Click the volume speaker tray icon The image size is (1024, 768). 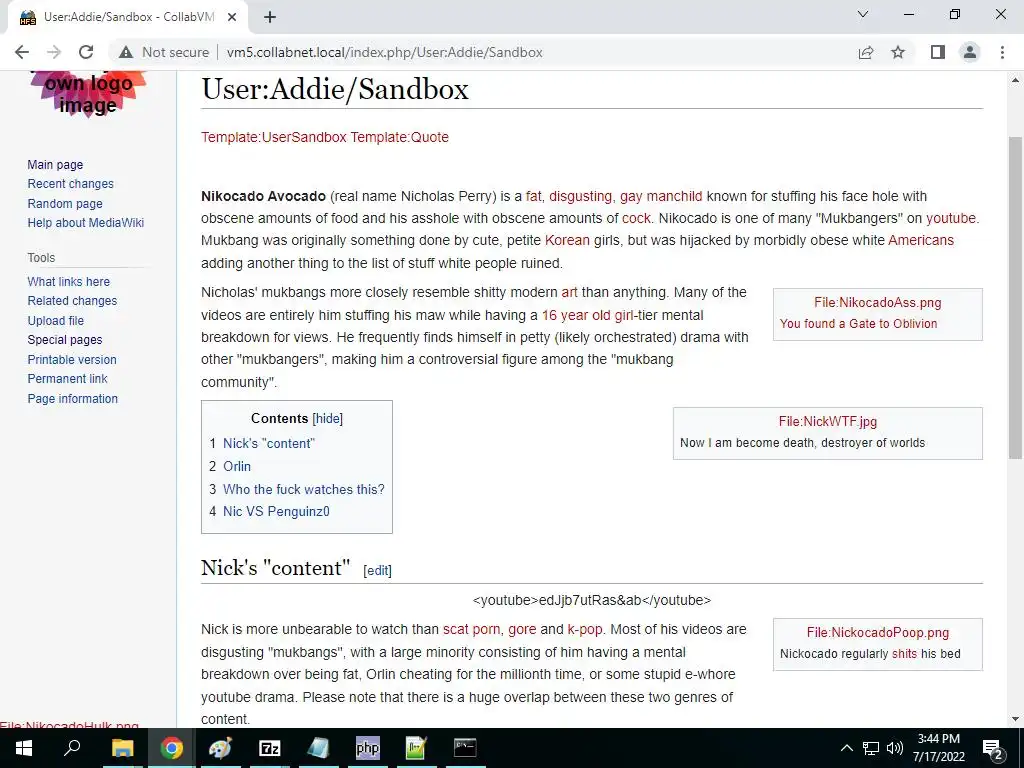coord(895,748)
